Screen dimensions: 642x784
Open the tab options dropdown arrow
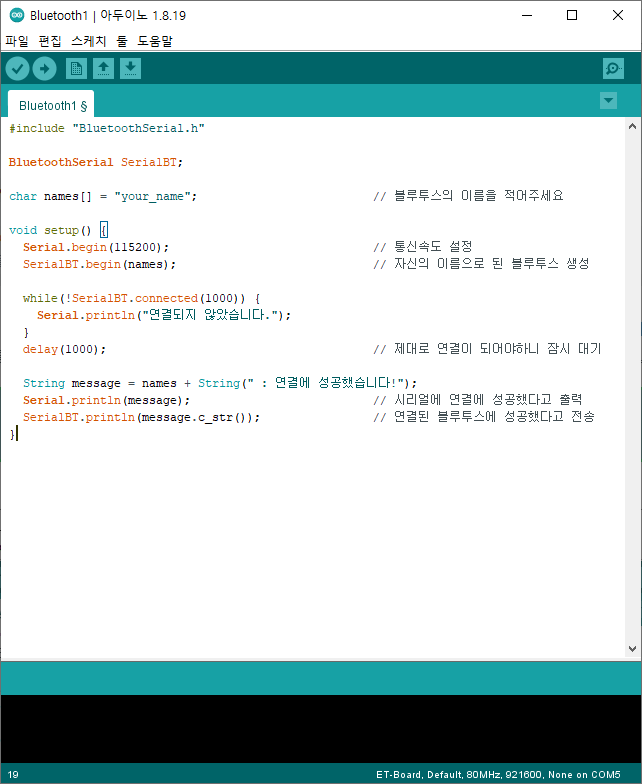pyautogui.click(x=608, y=100)
